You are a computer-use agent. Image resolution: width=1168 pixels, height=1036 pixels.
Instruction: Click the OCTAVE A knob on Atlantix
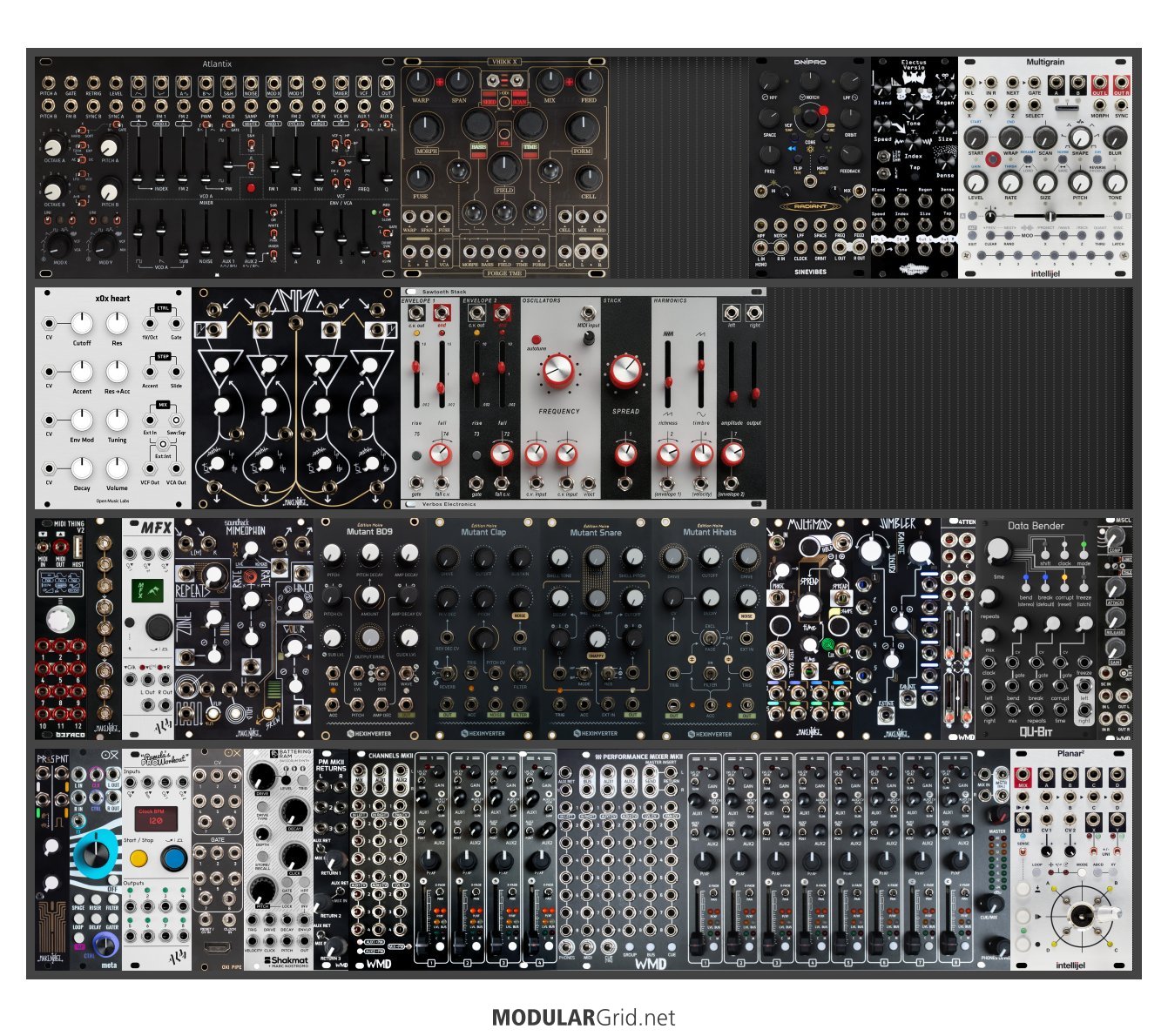53,148
